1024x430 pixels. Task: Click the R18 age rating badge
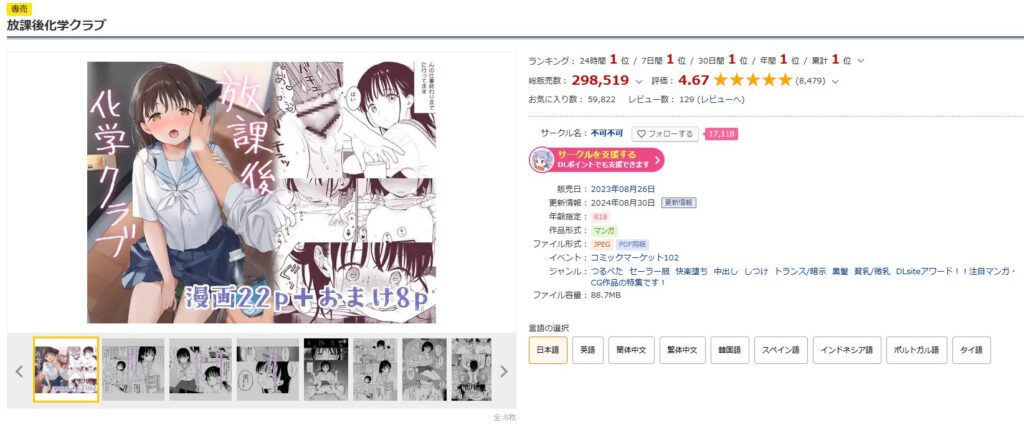click(x=600, y=216)
